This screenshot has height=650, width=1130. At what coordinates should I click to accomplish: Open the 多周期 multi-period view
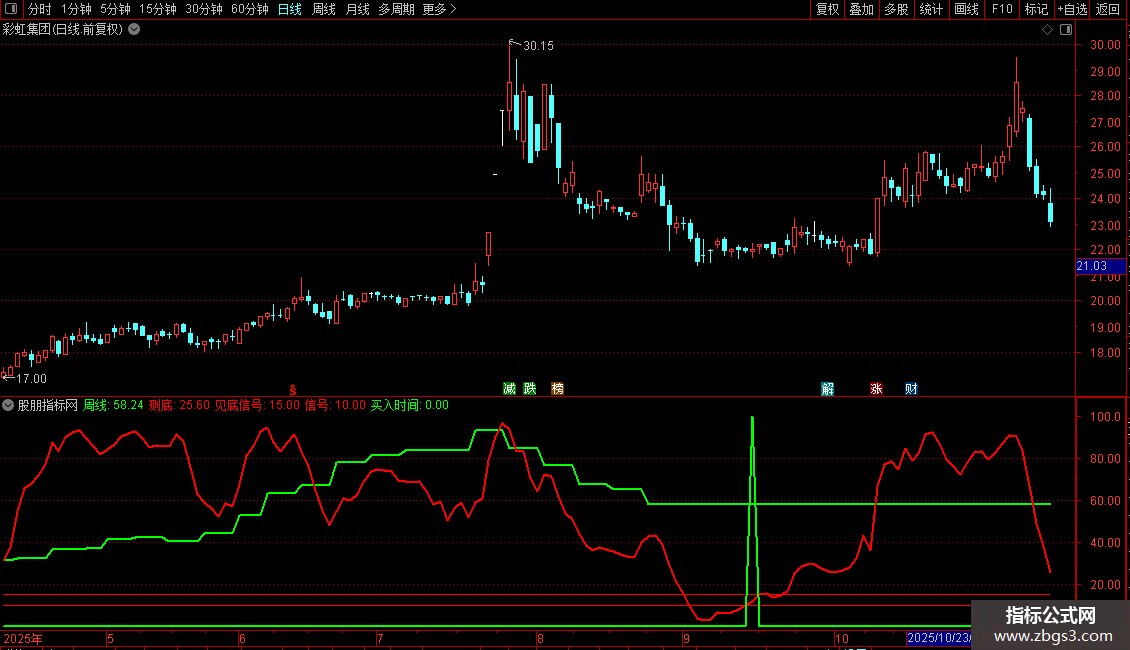396,9
